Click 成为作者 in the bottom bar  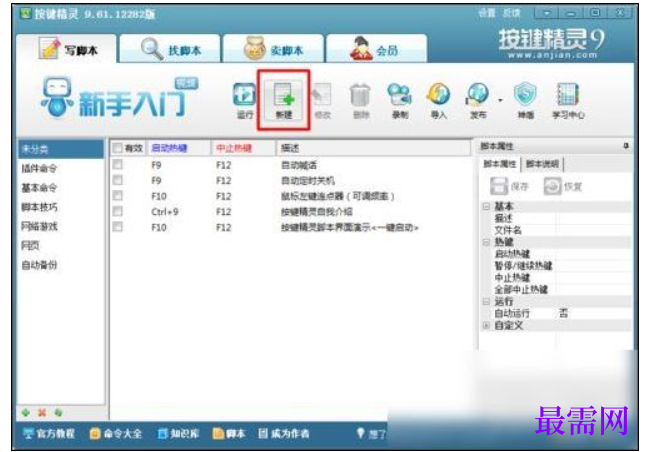(283, 433)
